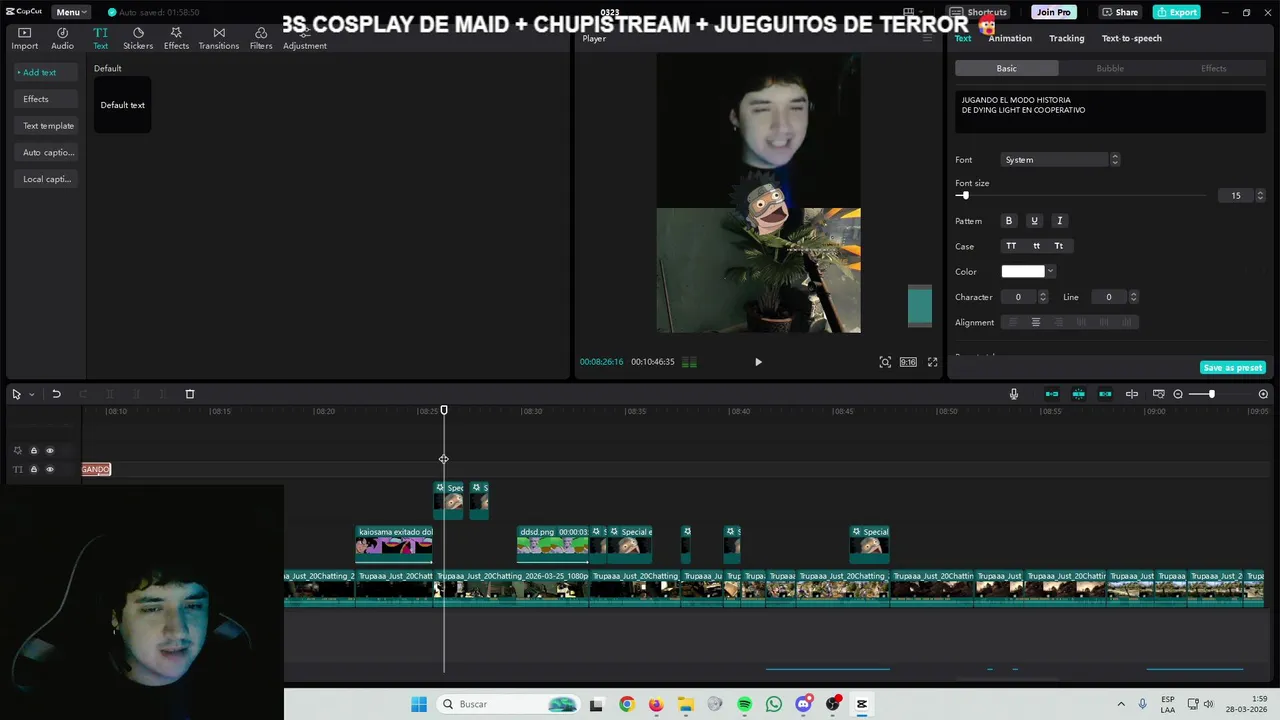The image size is (1280, 720).
Task: Undo the last timeline action
Action: (x=56, y=394)
